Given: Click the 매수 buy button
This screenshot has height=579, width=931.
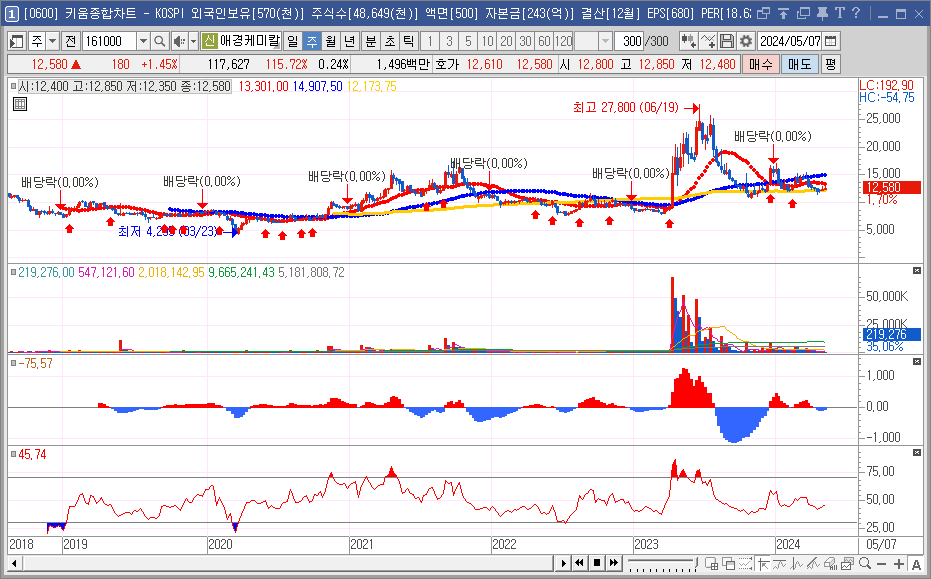Looking at the screenshot, I should coord(761,64).
